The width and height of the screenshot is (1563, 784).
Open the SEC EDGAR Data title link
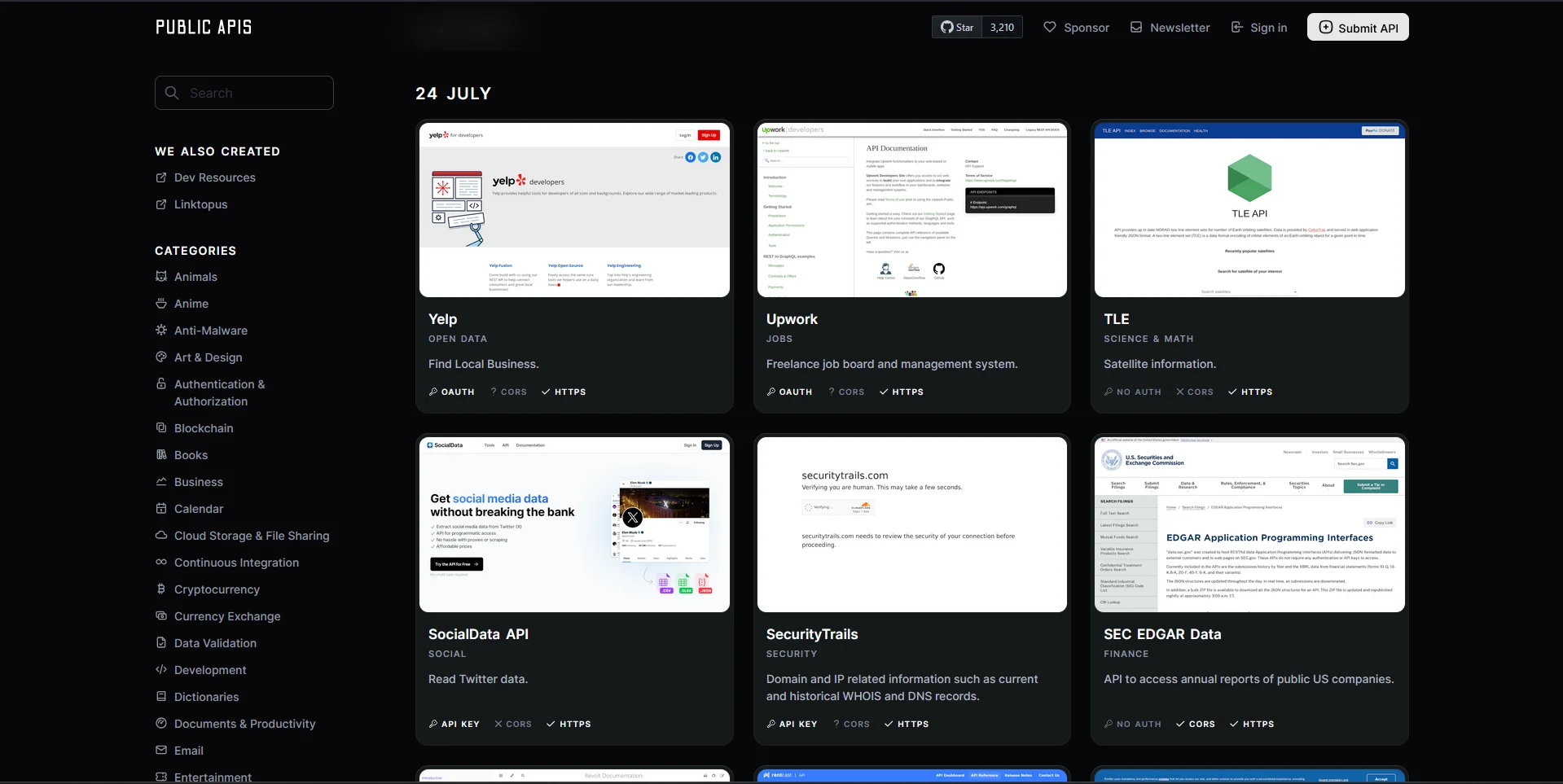[x=1162, y=634]
